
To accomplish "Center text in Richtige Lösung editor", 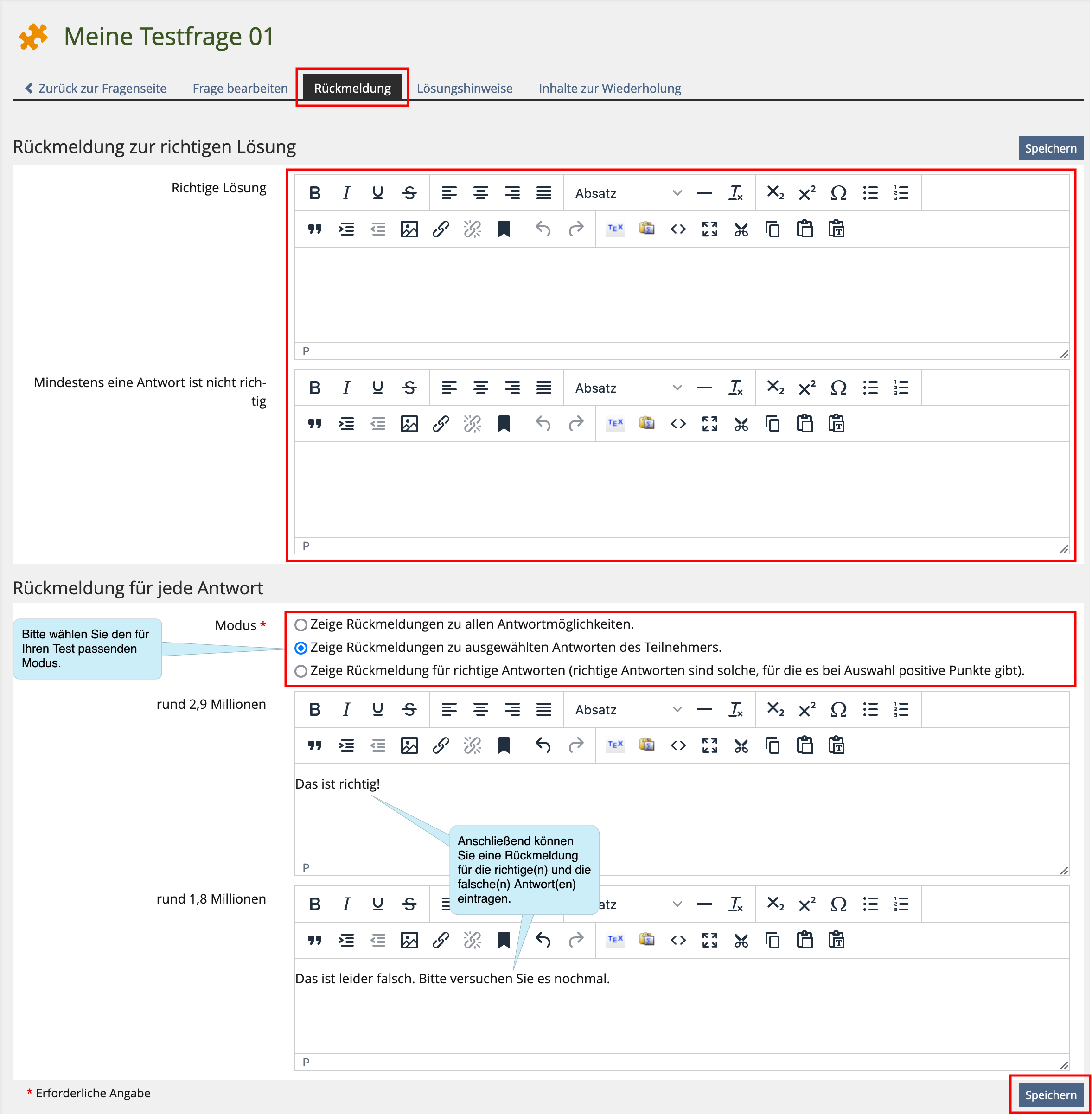I will click(480, 193).
